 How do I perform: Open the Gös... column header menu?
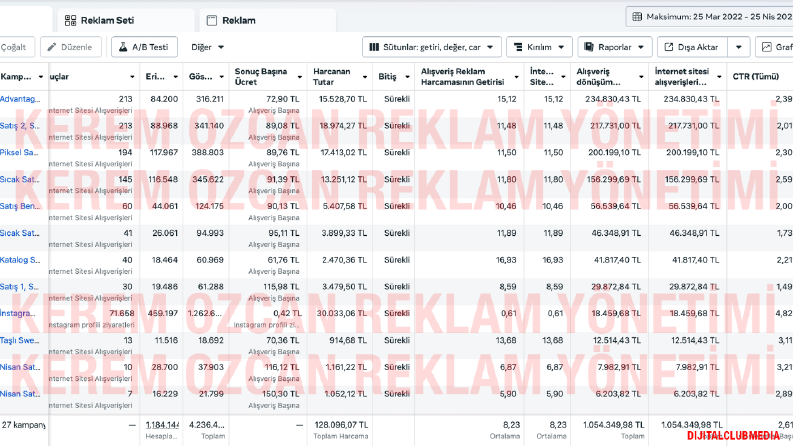click(206, 76)
